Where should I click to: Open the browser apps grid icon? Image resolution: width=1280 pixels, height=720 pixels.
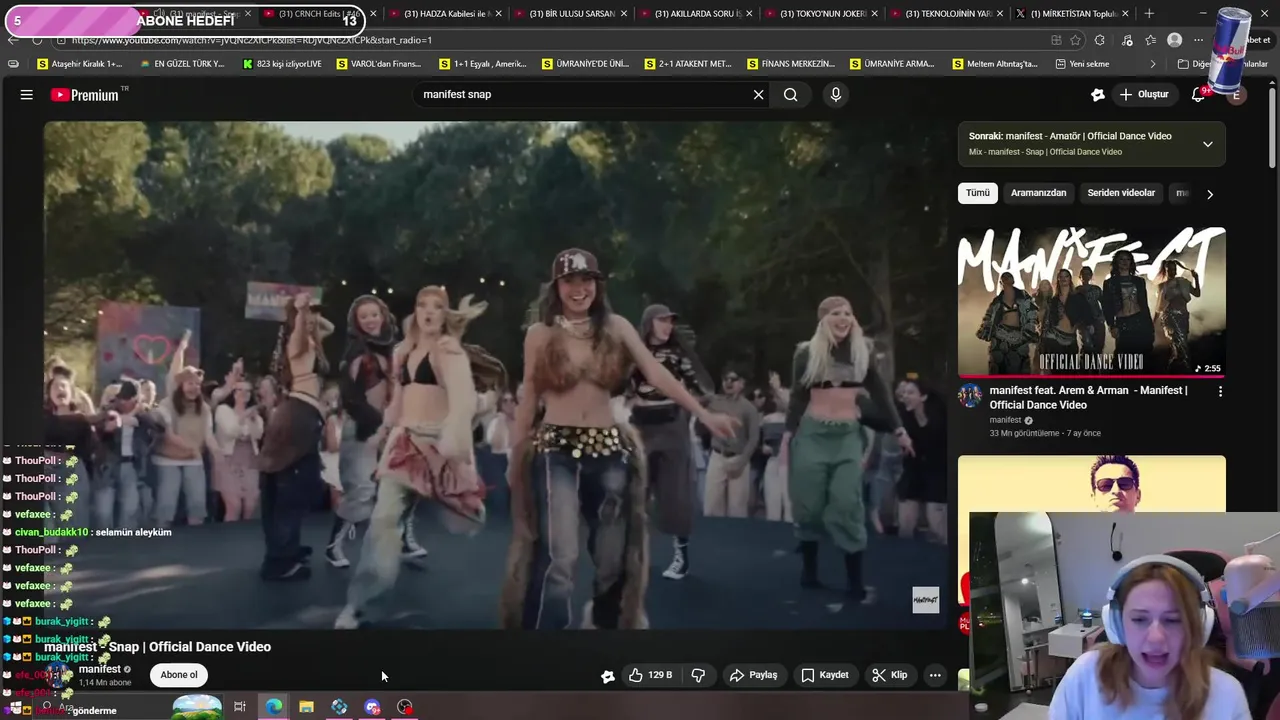(x=1056, y=40)
